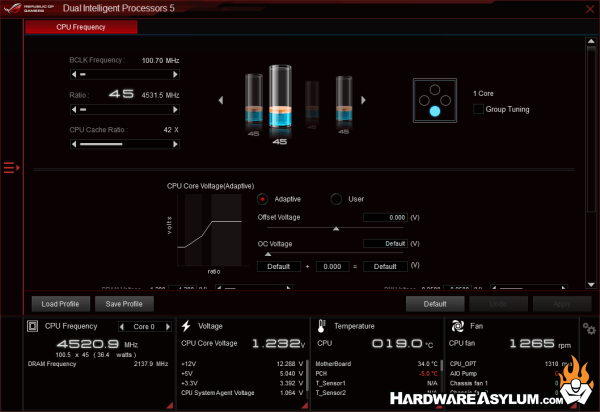Click the Offset Voltage input field
This screenshot has width=600, height=412.
pyautogui.click(x=385, y=217)
